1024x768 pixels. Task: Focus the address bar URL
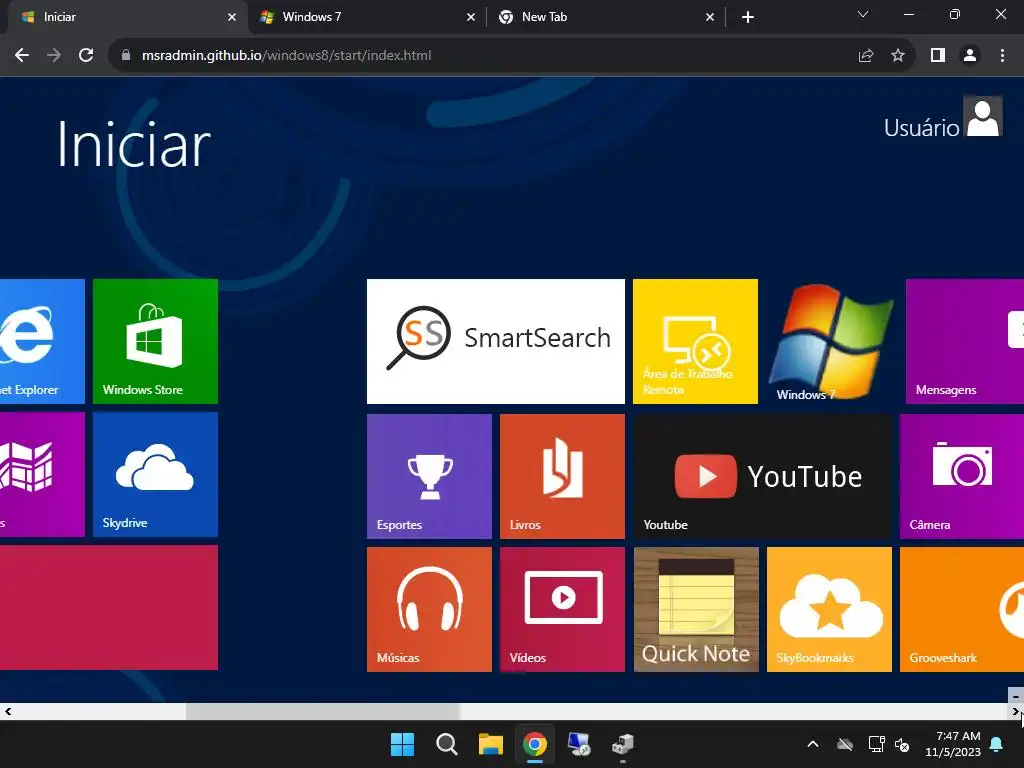pyautogui.click(x=286, y=56)
